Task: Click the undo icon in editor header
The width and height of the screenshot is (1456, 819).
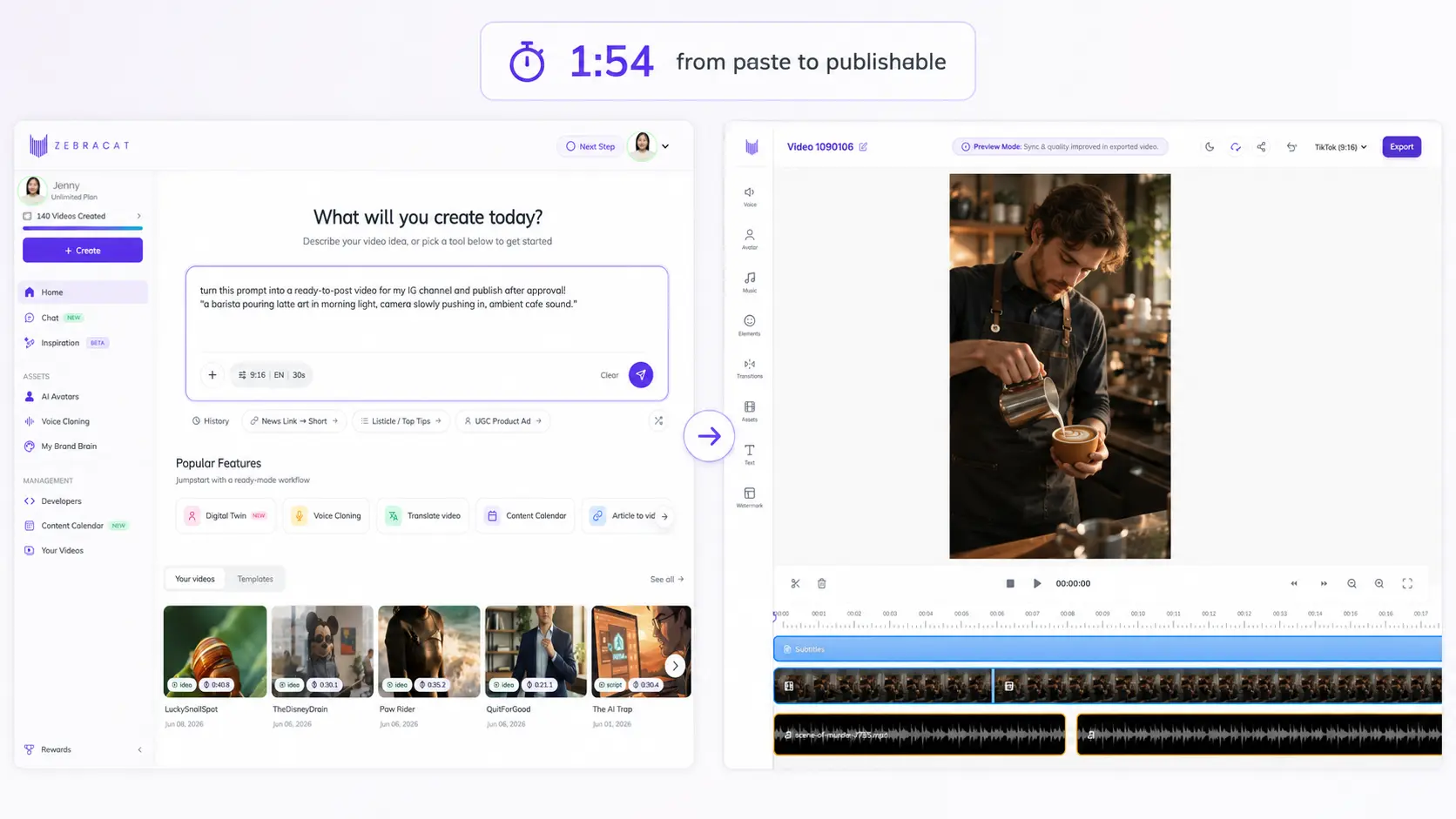Action: [1291, 146]
